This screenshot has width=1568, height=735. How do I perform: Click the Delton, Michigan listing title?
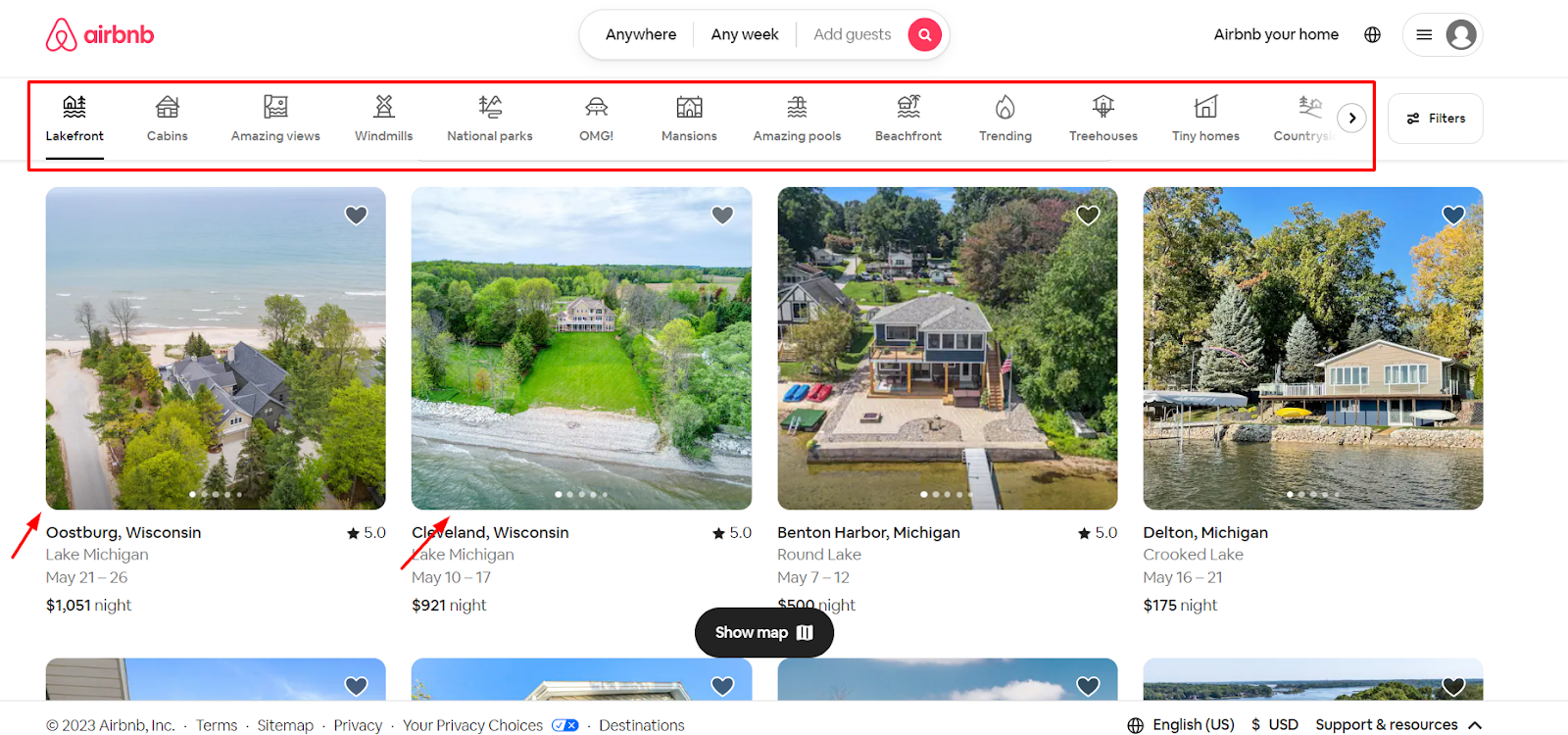[1205, 533]
